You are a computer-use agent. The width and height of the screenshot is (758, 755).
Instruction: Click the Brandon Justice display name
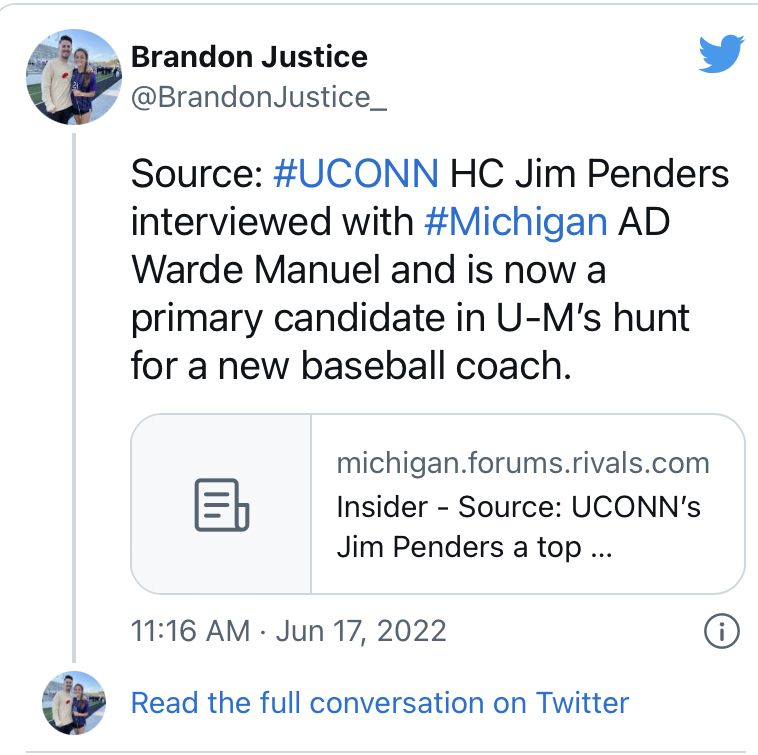249,57
